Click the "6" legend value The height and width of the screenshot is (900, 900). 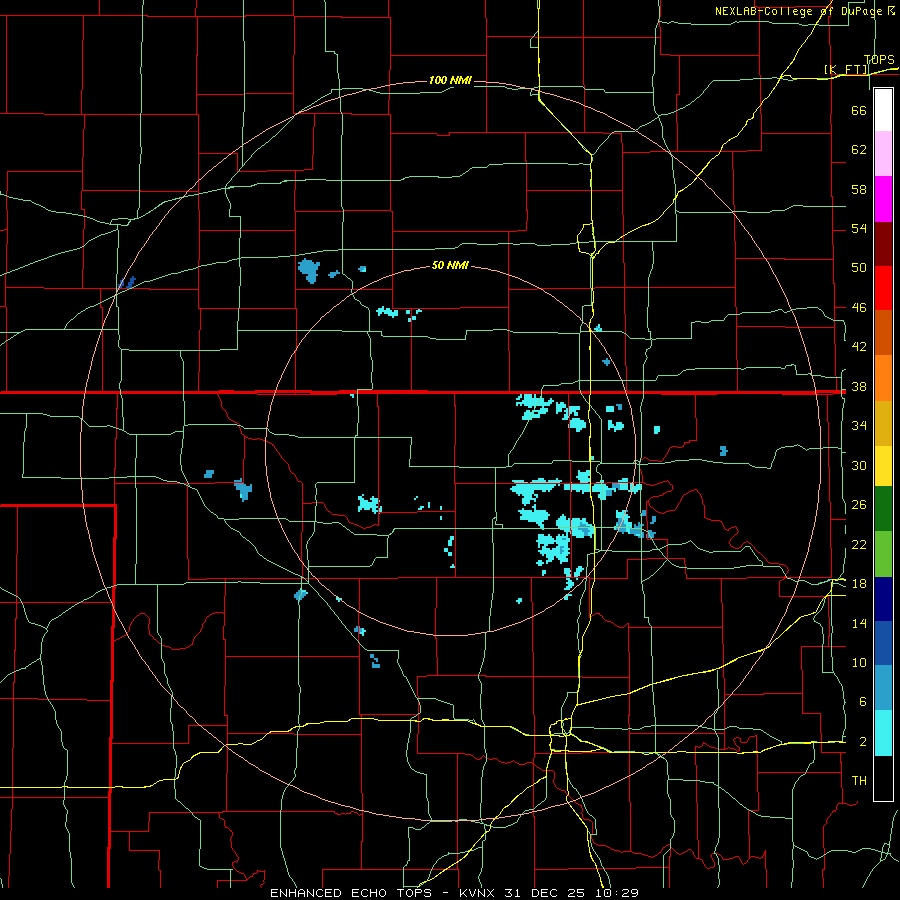point(862,702)
